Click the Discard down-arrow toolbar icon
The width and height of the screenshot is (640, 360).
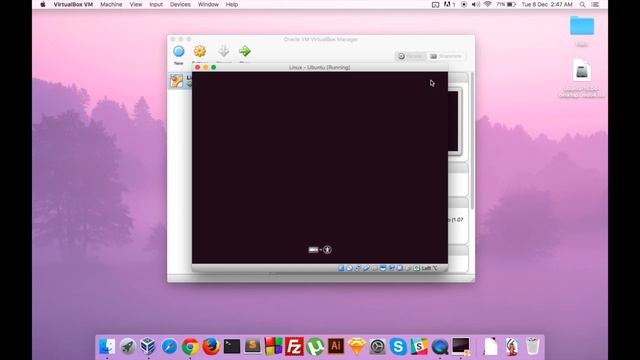click(224, 52)
